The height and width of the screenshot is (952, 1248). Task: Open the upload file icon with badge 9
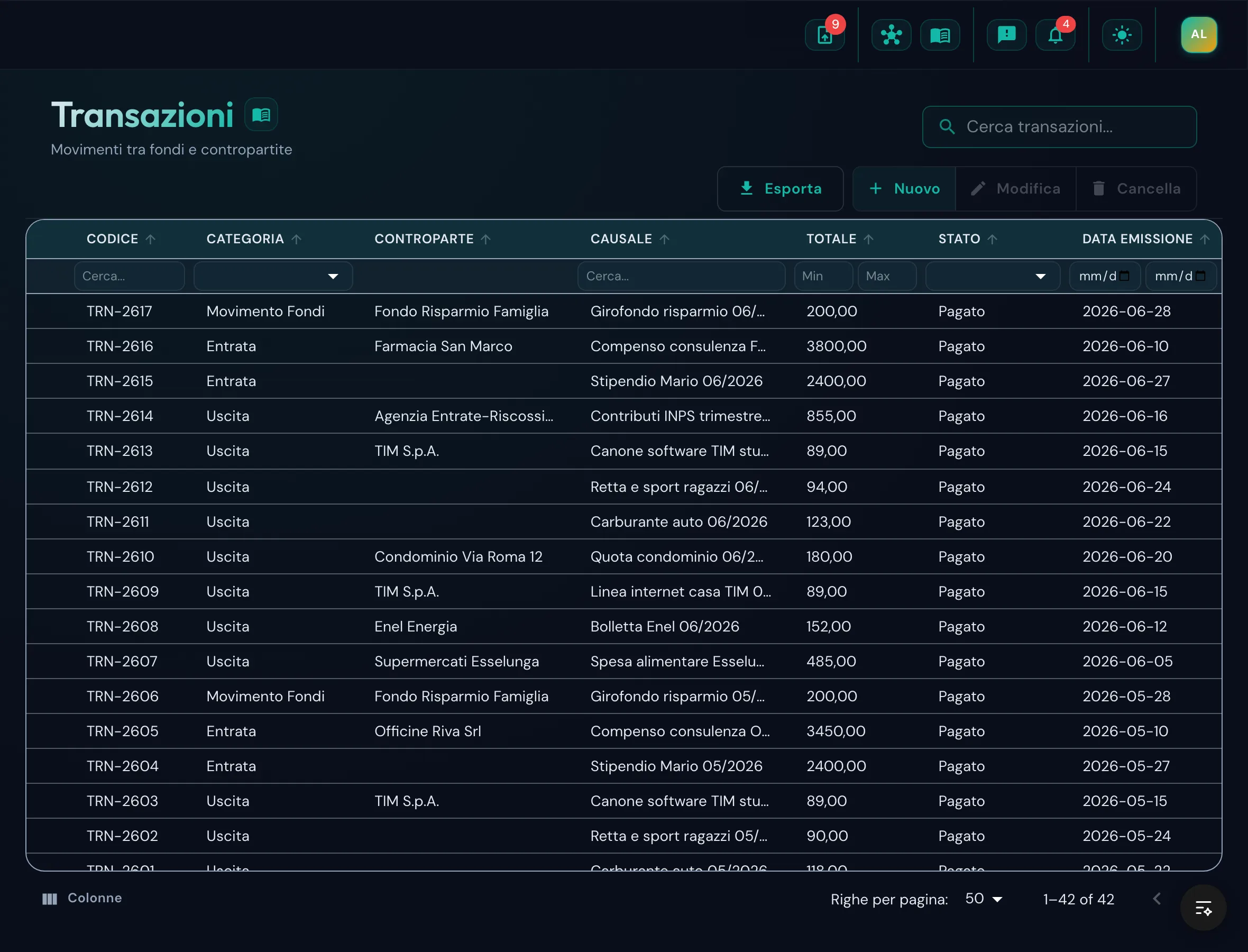pyautogui.click(x=825, y=35)
